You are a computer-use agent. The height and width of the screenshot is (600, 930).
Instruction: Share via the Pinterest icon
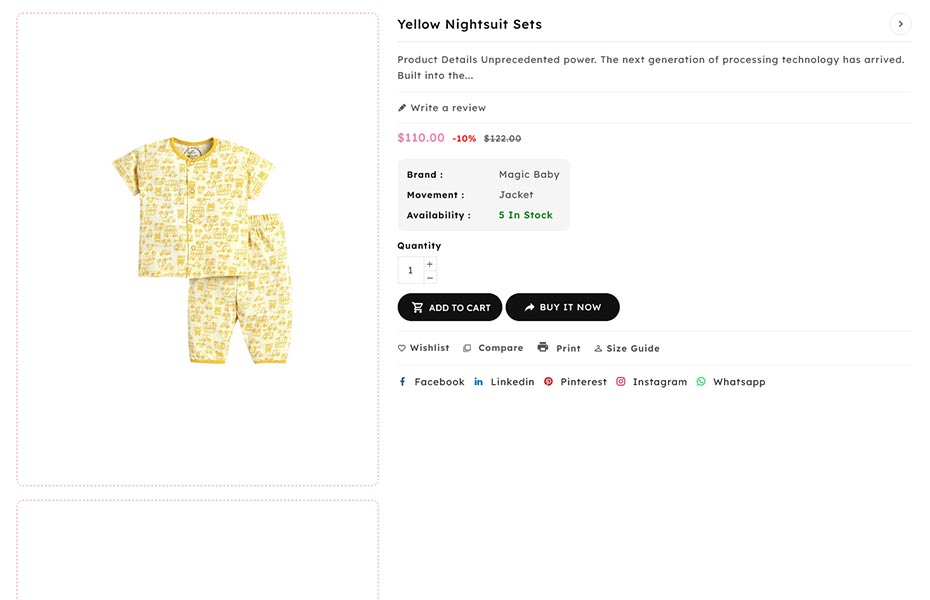pos(548,382)
